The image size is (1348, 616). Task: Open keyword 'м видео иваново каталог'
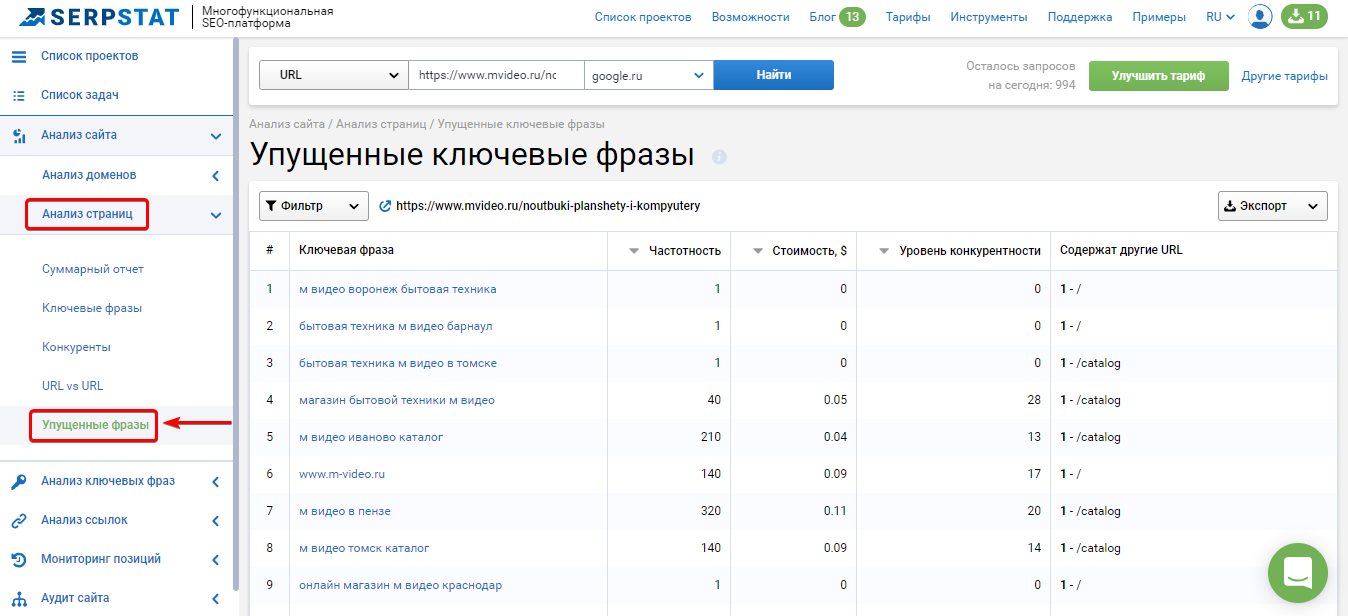(371, 437)
